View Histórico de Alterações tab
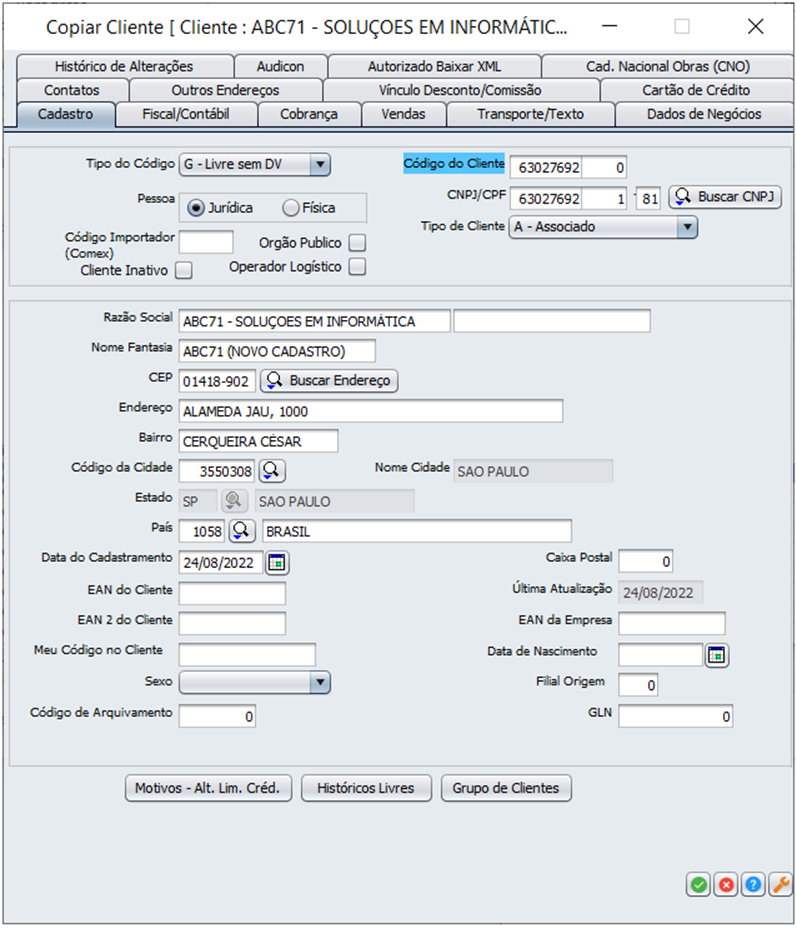797x928 pixels. [x=124, y=66]
